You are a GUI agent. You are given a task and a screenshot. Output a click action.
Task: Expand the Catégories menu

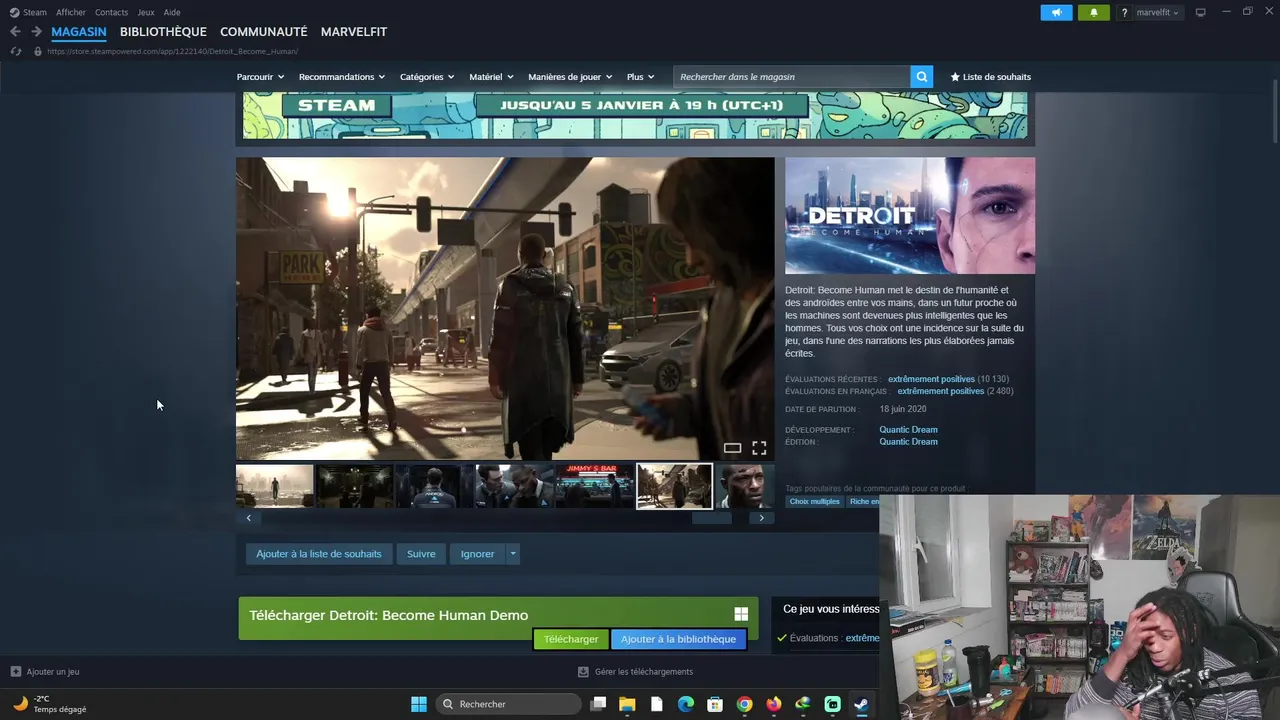coord(427,77)
